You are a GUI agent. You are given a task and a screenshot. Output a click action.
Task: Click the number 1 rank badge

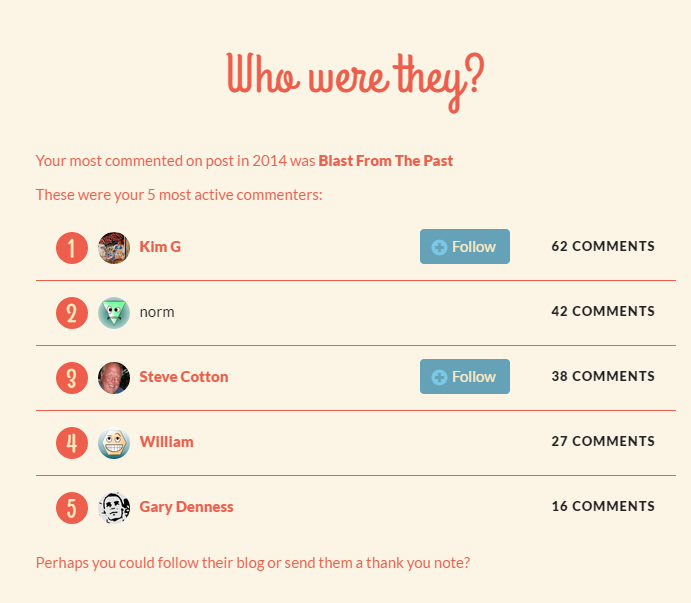point(72,247)
